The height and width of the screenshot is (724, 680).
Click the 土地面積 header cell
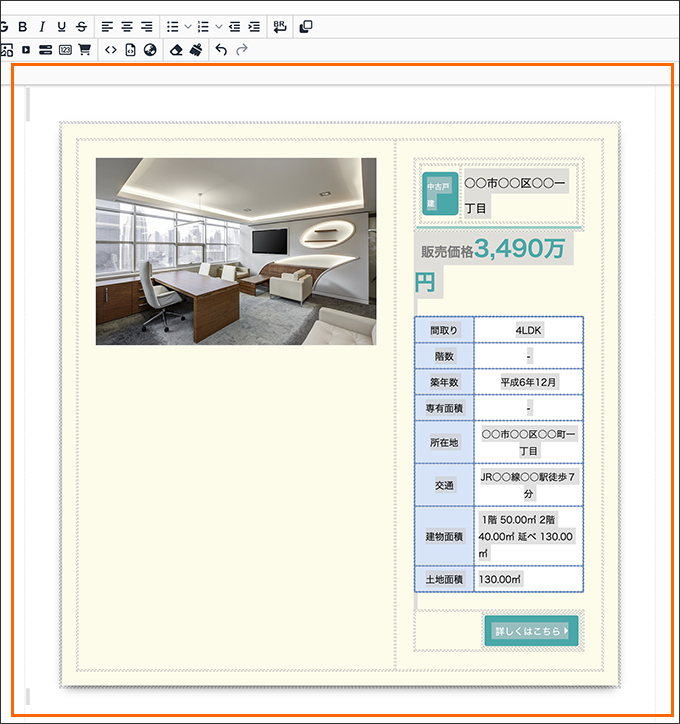pos(444,579)
